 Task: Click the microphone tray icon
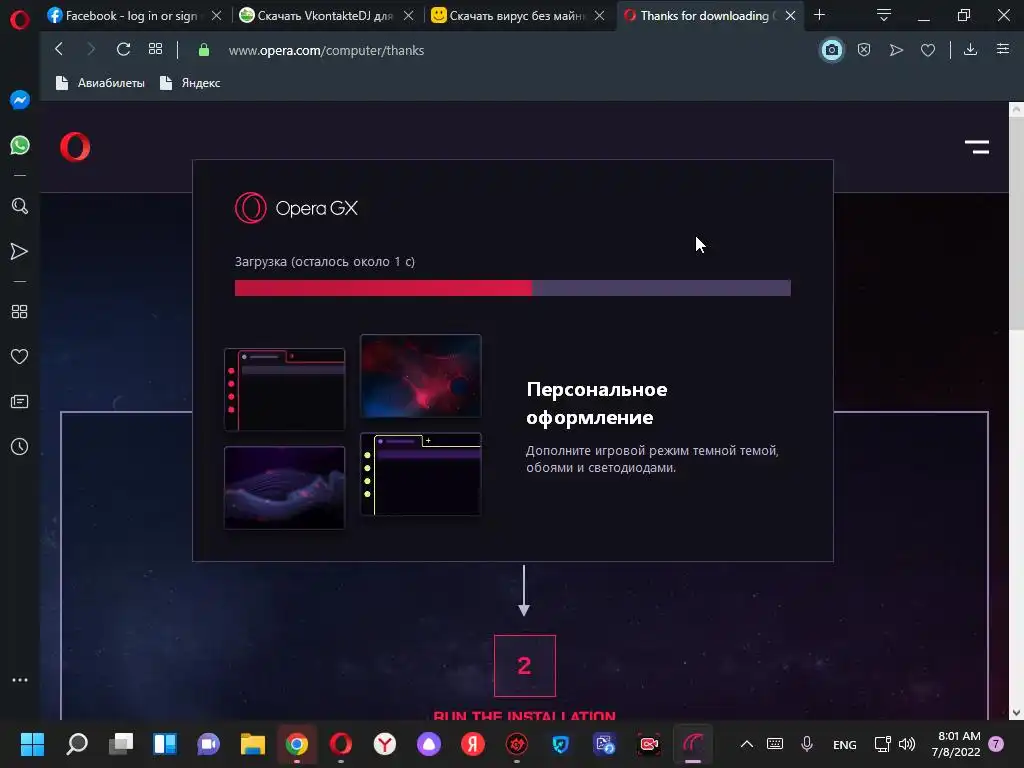tap(807, 744)
